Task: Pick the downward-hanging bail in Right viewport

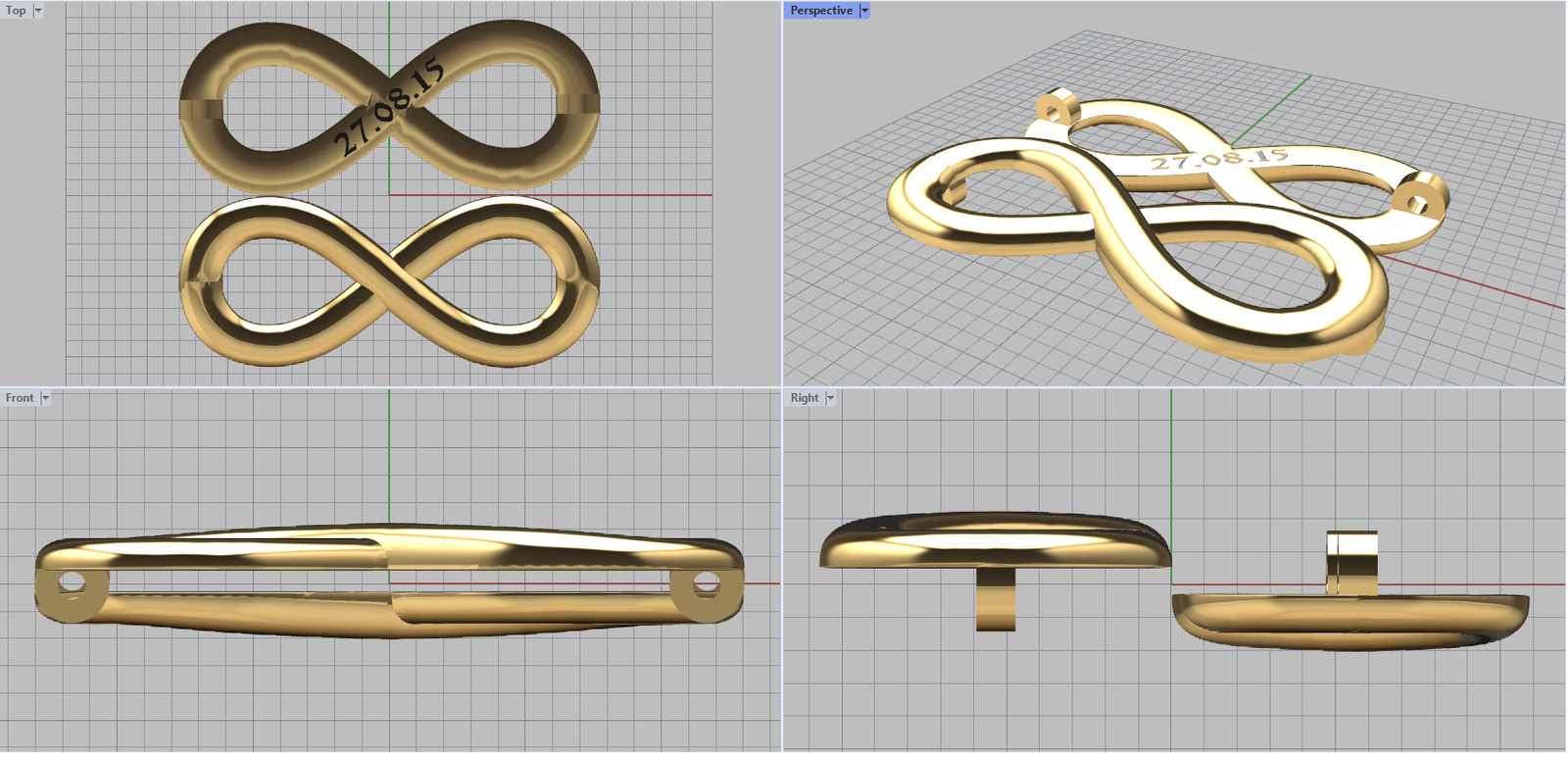Action: [x=996, y=599]
